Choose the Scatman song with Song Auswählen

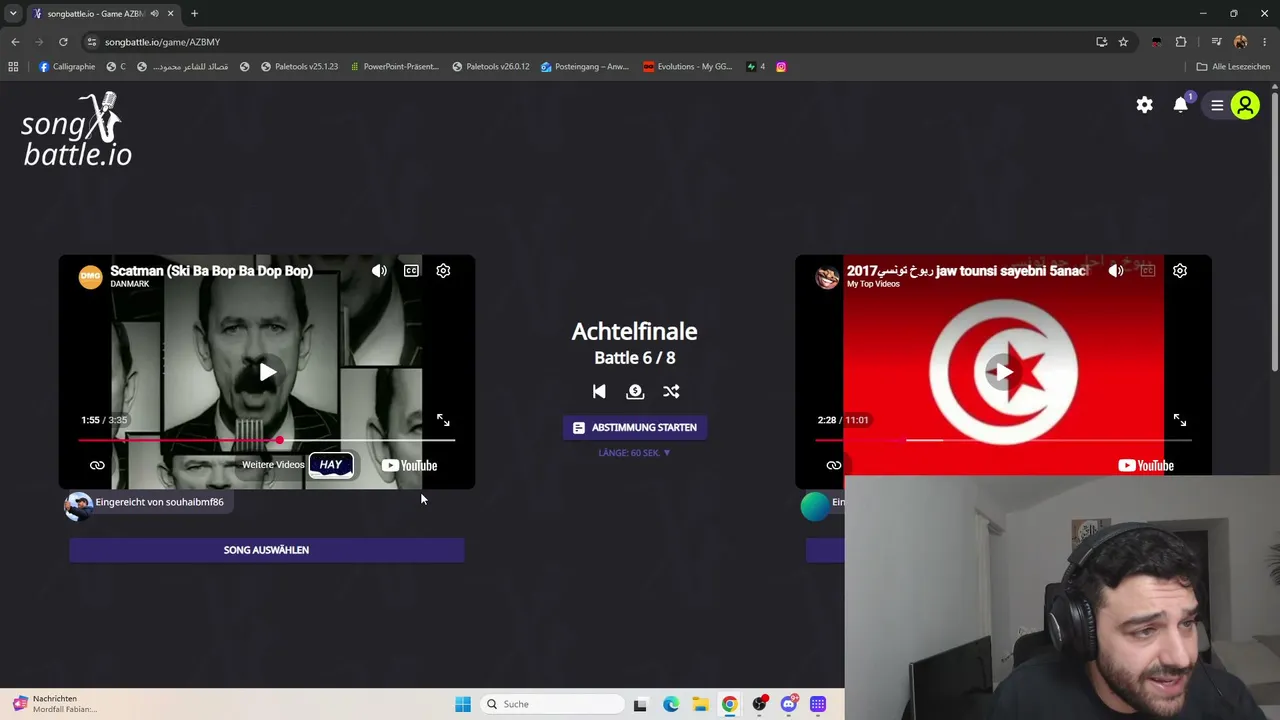pyautogui.click(x=267, y=550)
